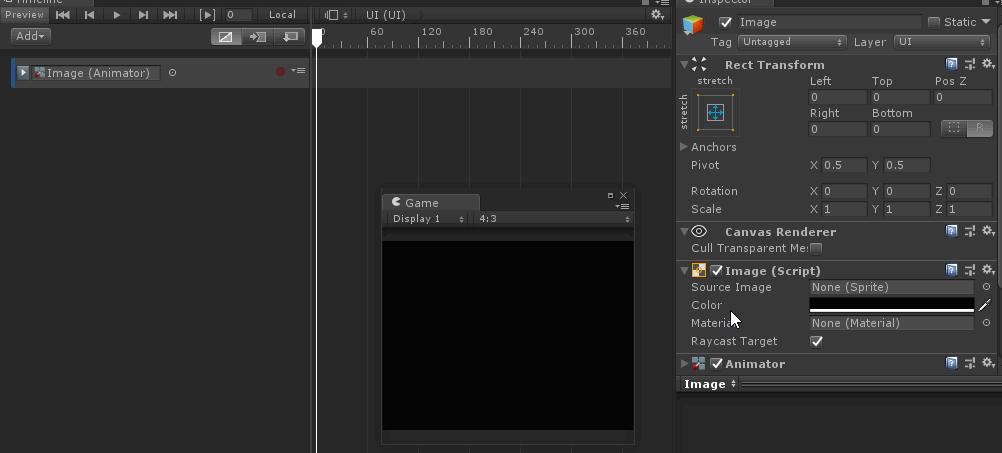Collapse the Canvas Renderer component
The height and width of the screenshot is (453, 1002).
point(684,231)
